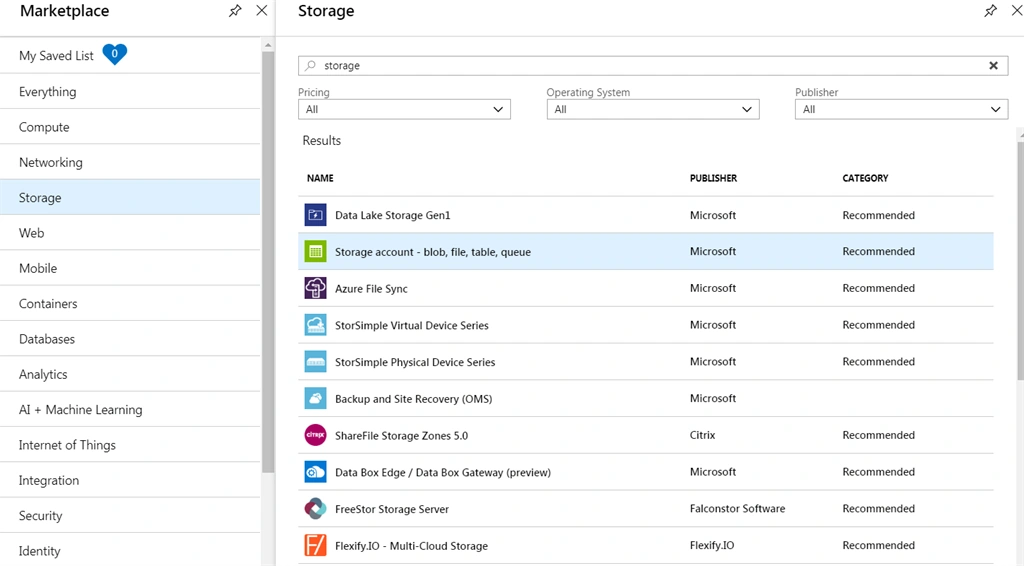1024x566 pixels.
Task: Pin the Marketplace blade
Action: point(235,10)
